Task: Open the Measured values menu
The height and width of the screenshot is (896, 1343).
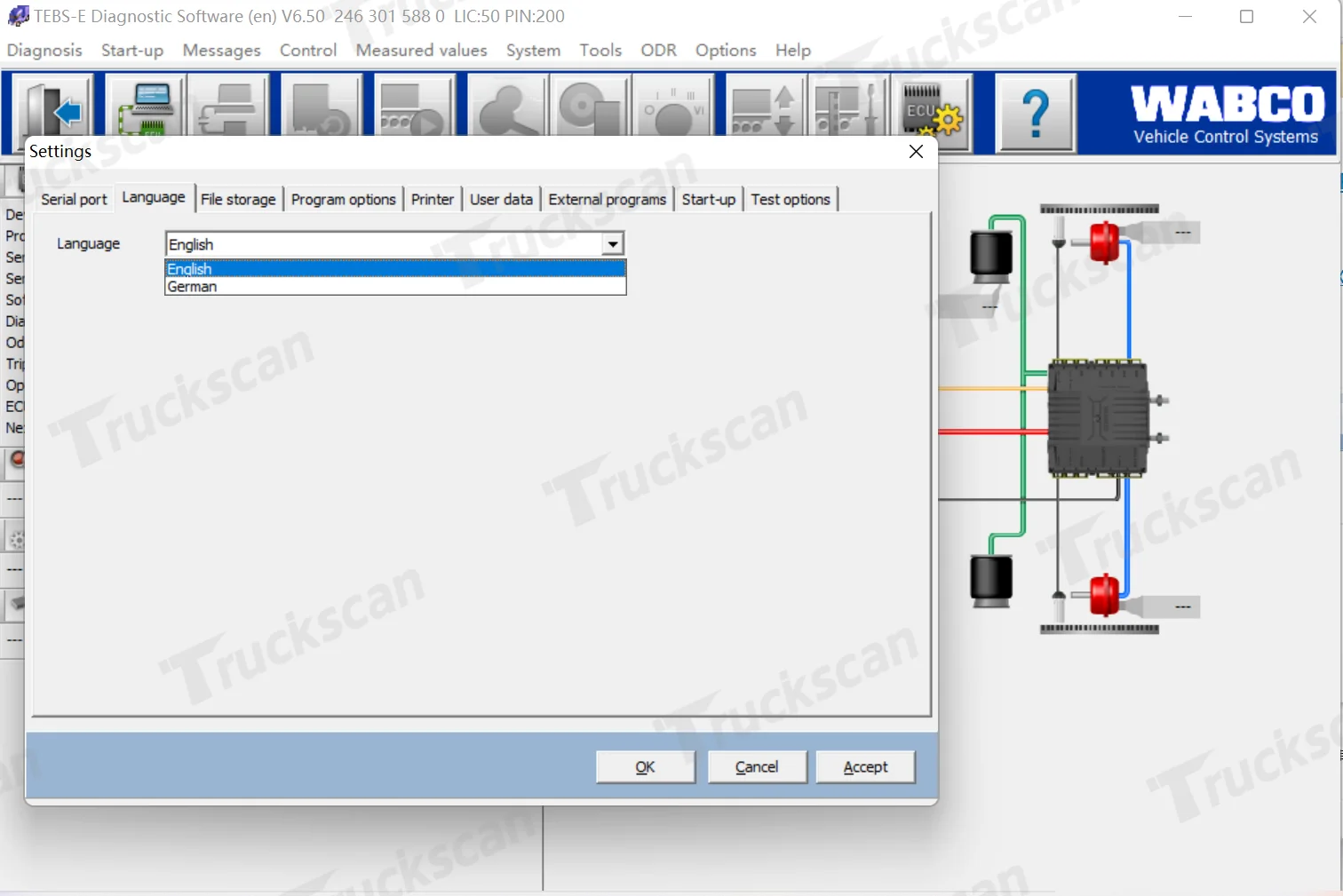Action: click(422, 51)
